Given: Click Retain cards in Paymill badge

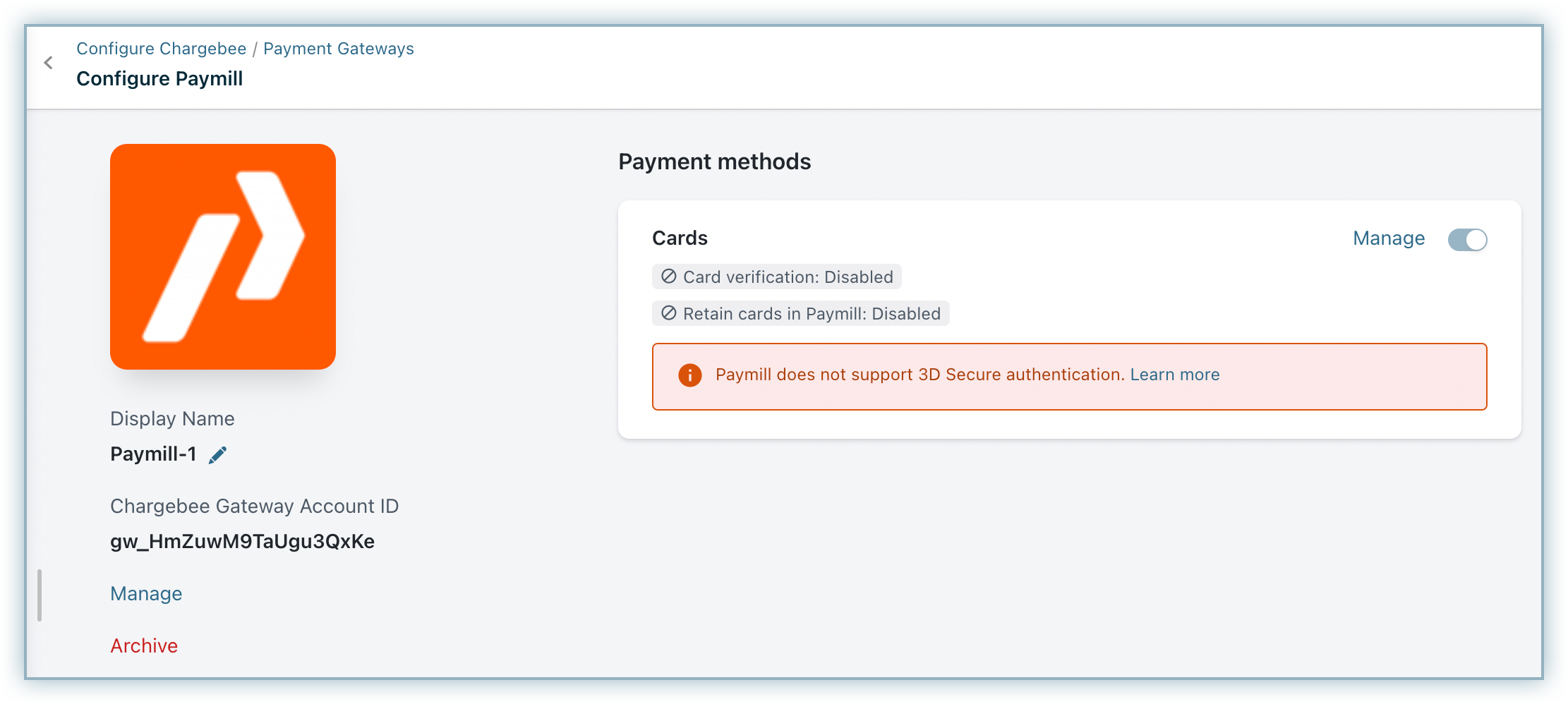Looking at the screenshot, I should coord(801,313).
